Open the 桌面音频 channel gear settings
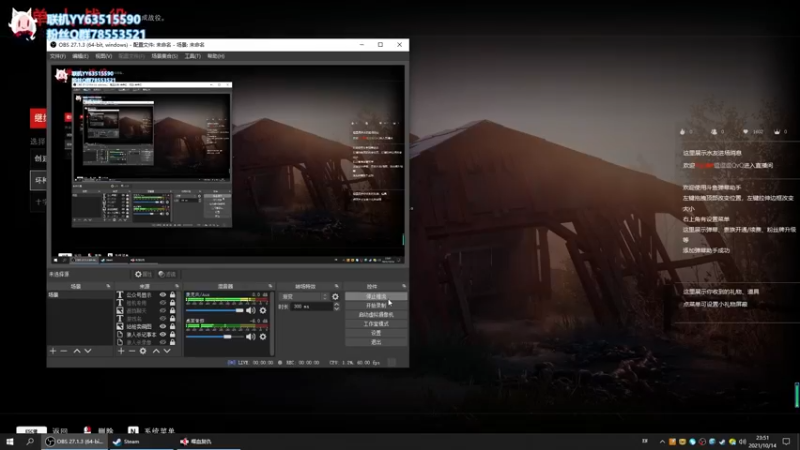This screenshot has height=450, width=800. click(263, 337)
